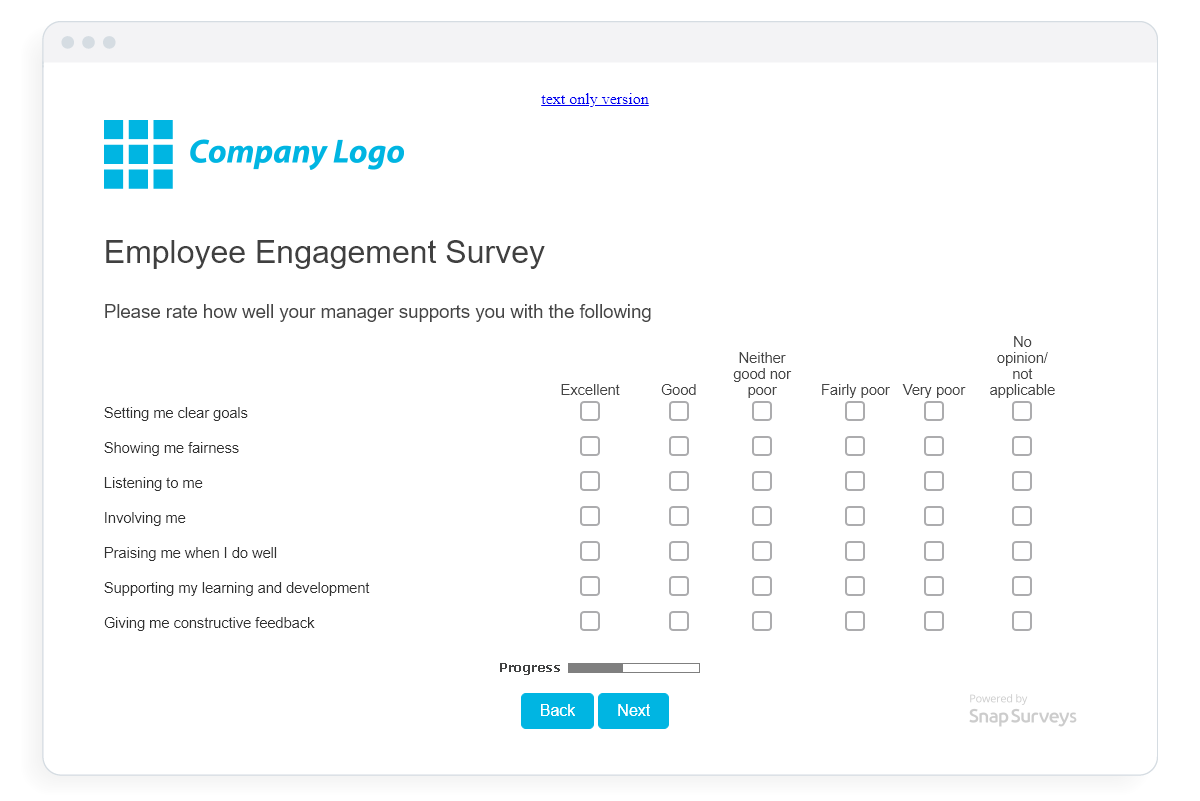Tick No opinion for Showing me fairness
This screenshot has width=1200, height=801.
[1022, 446]
